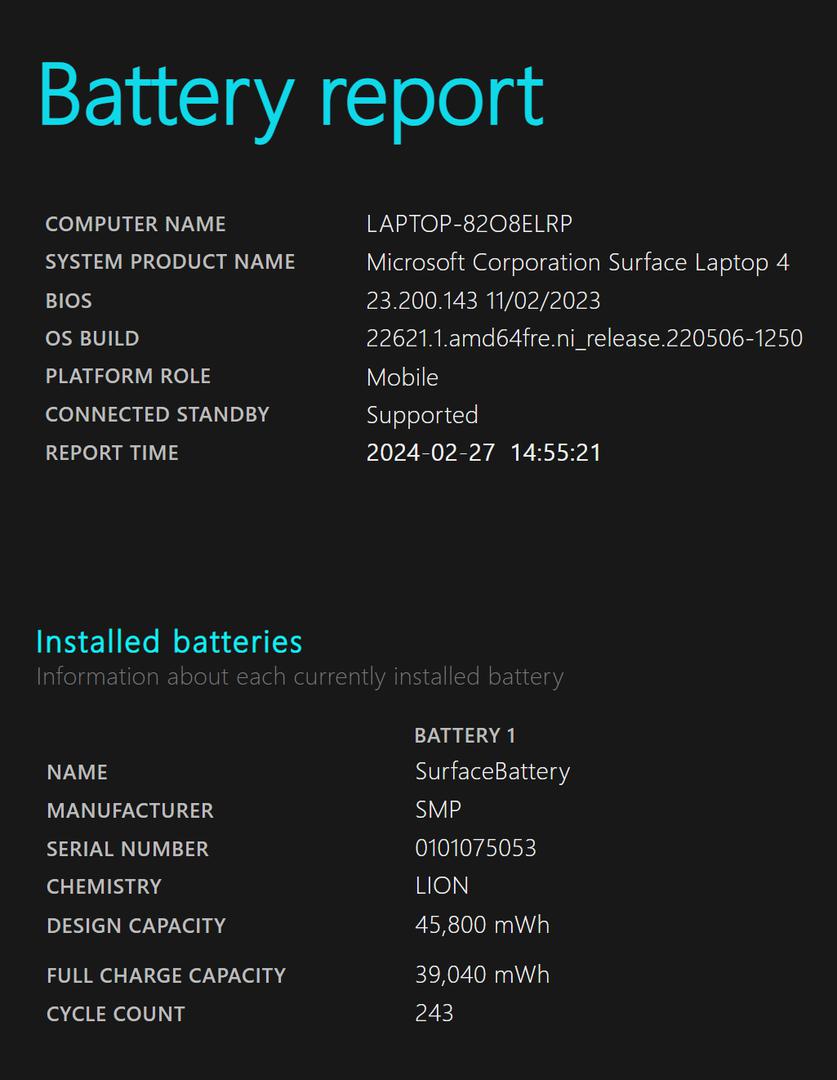
Task: Select the OS BUILD value text
Action: (584, 338)
